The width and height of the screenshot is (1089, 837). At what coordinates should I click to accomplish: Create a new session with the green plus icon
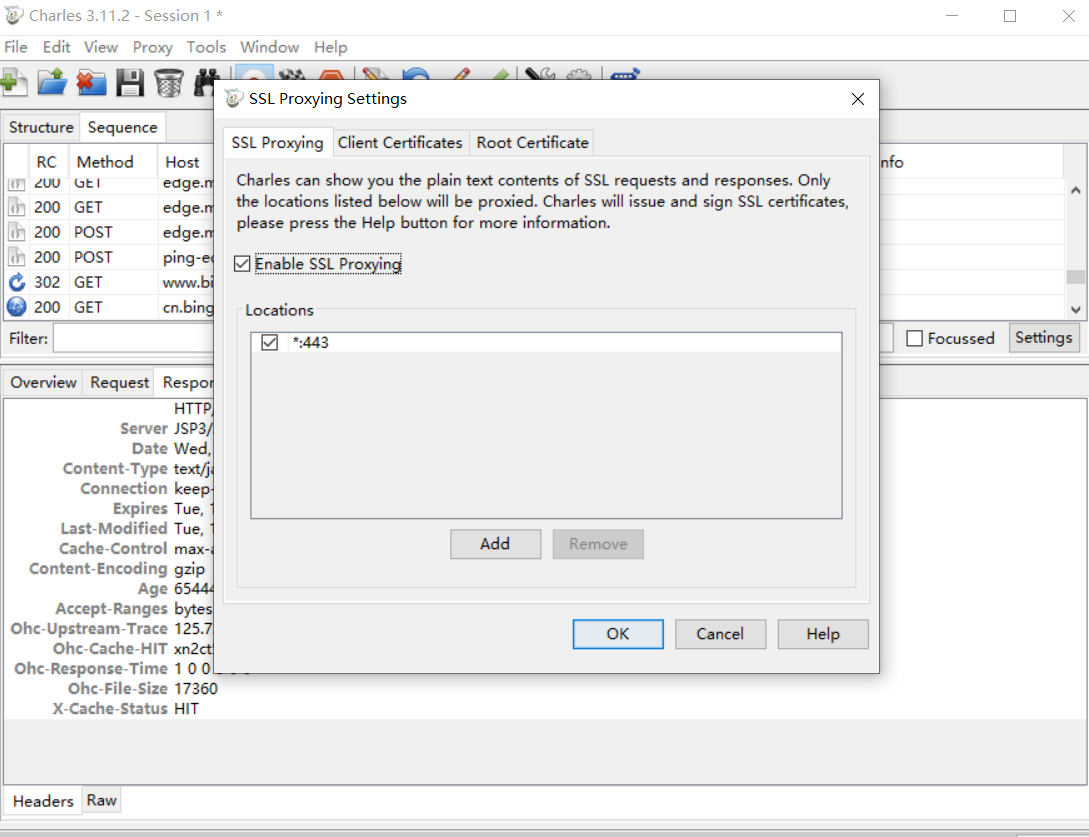pos(14,83)
